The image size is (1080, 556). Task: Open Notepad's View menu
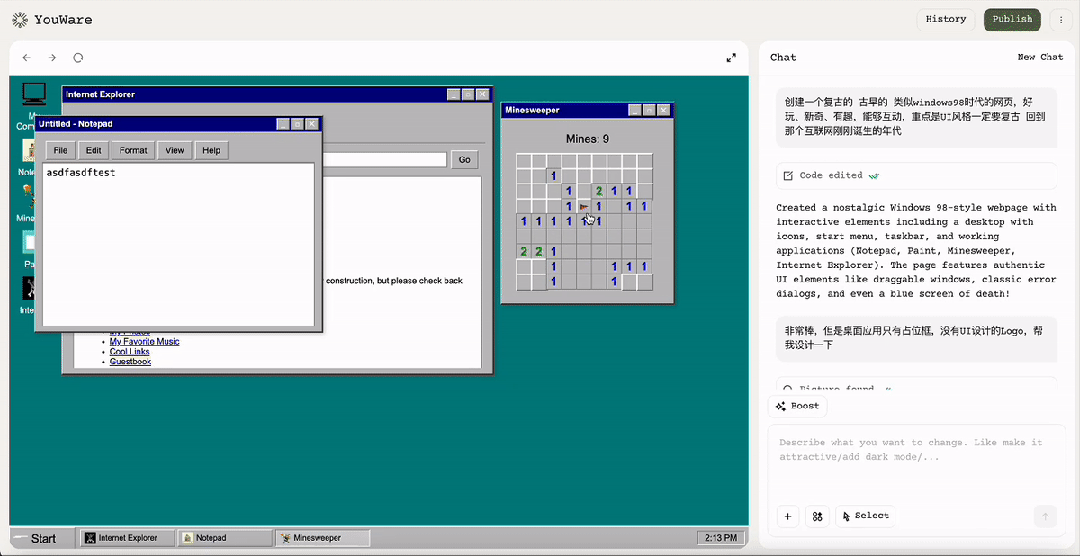pyautogui.click(x=175, y=150)
